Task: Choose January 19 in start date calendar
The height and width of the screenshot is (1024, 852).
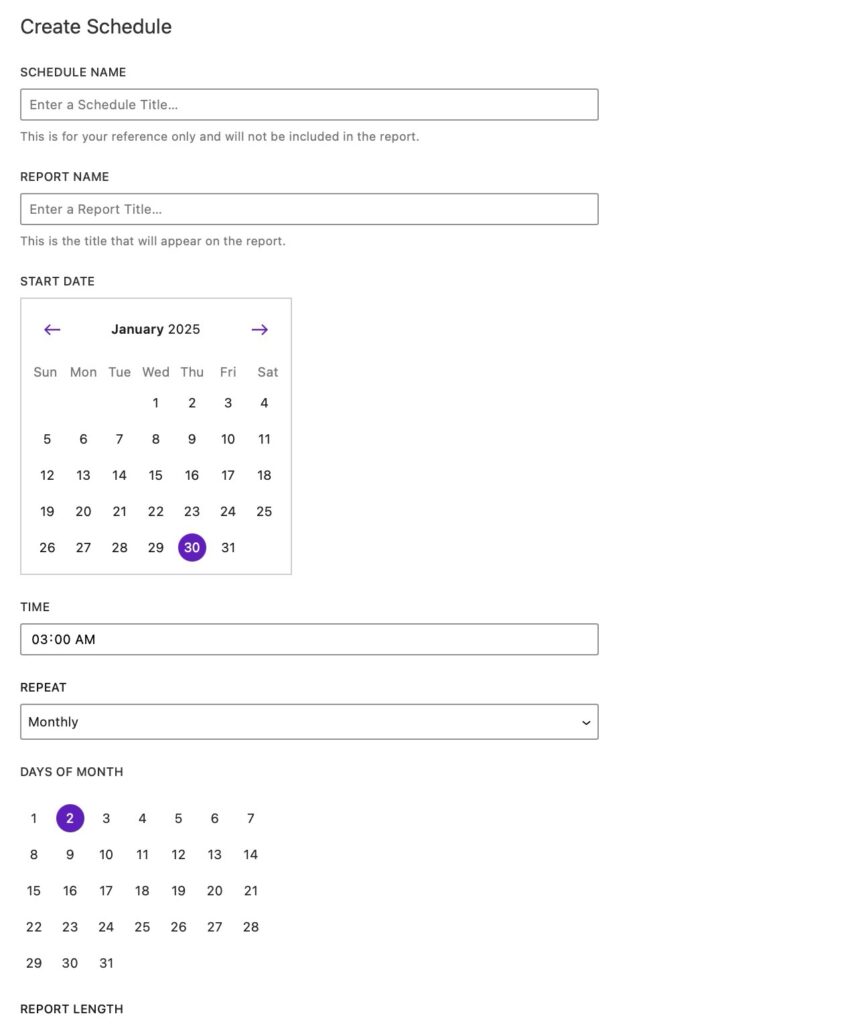Action: coord(47,512)
